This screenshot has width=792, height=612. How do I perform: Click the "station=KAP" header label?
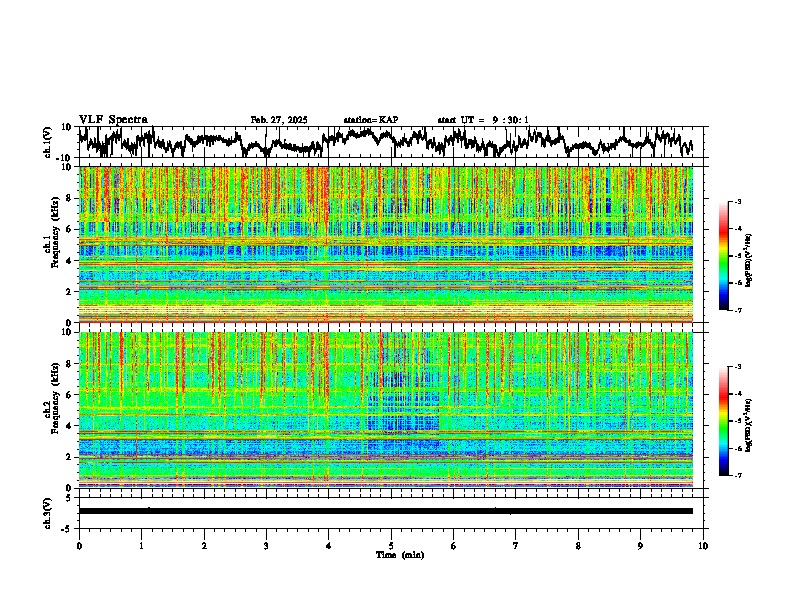pyautogui.click(x=370, y=120)
